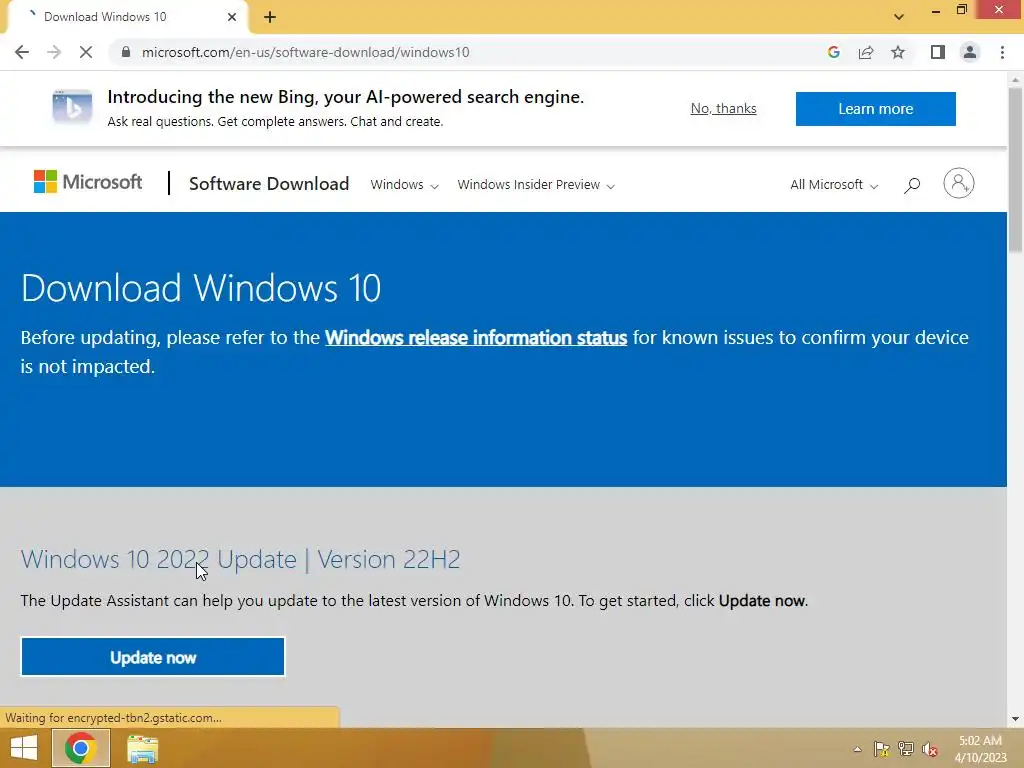Click the page vertical scrollbar thumb
Screen dimensions: 1024x768
coord(1016,170)
